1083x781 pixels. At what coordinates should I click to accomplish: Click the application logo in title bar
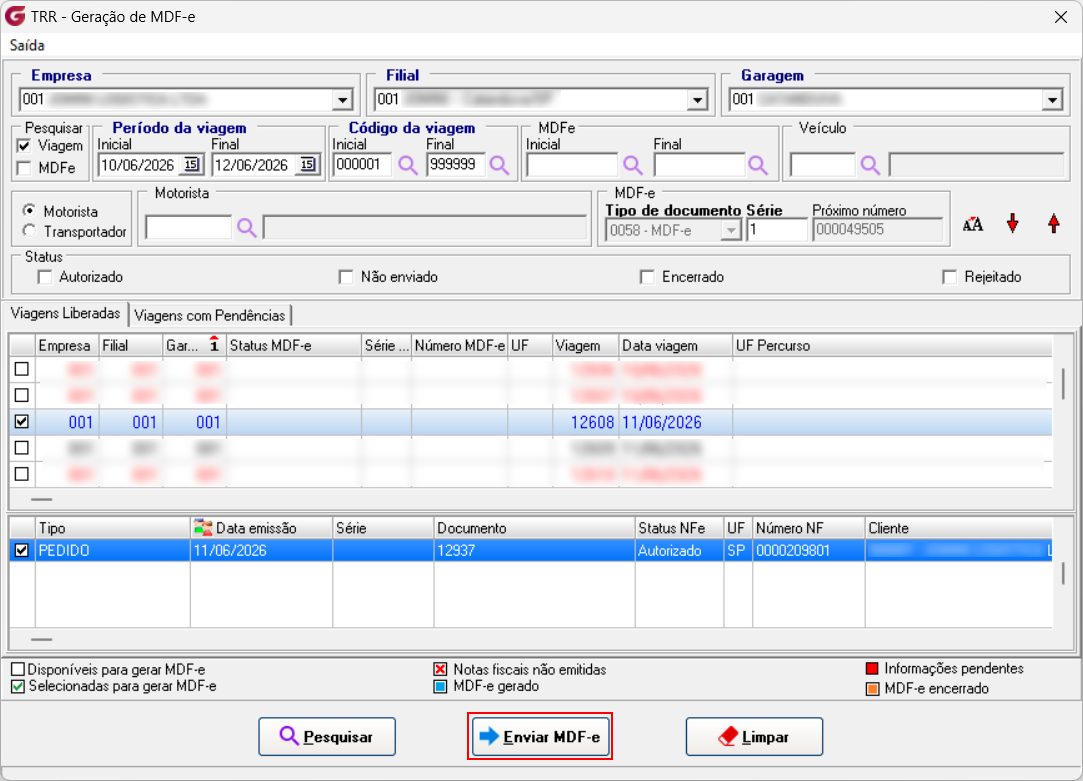click(15, 16)
